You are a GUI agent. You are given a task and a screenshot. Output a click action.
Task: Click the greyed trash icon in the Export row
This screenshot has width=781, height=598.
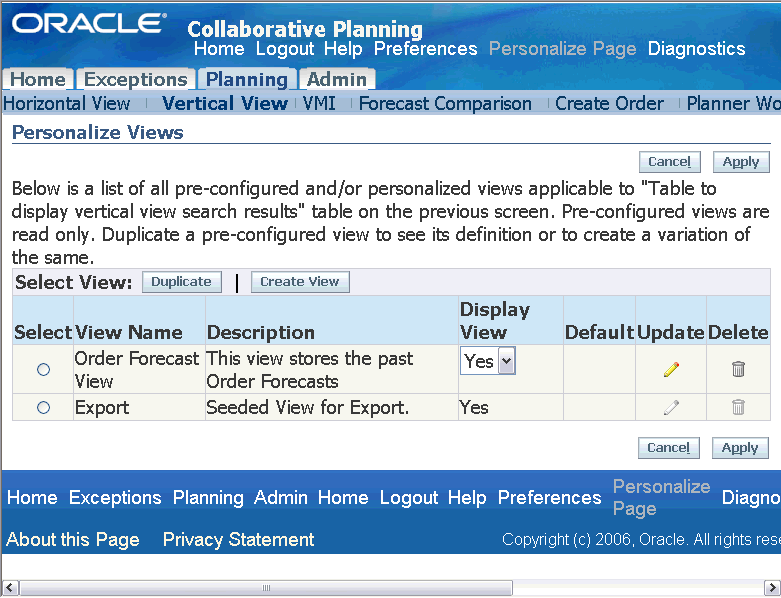point(738,407)
